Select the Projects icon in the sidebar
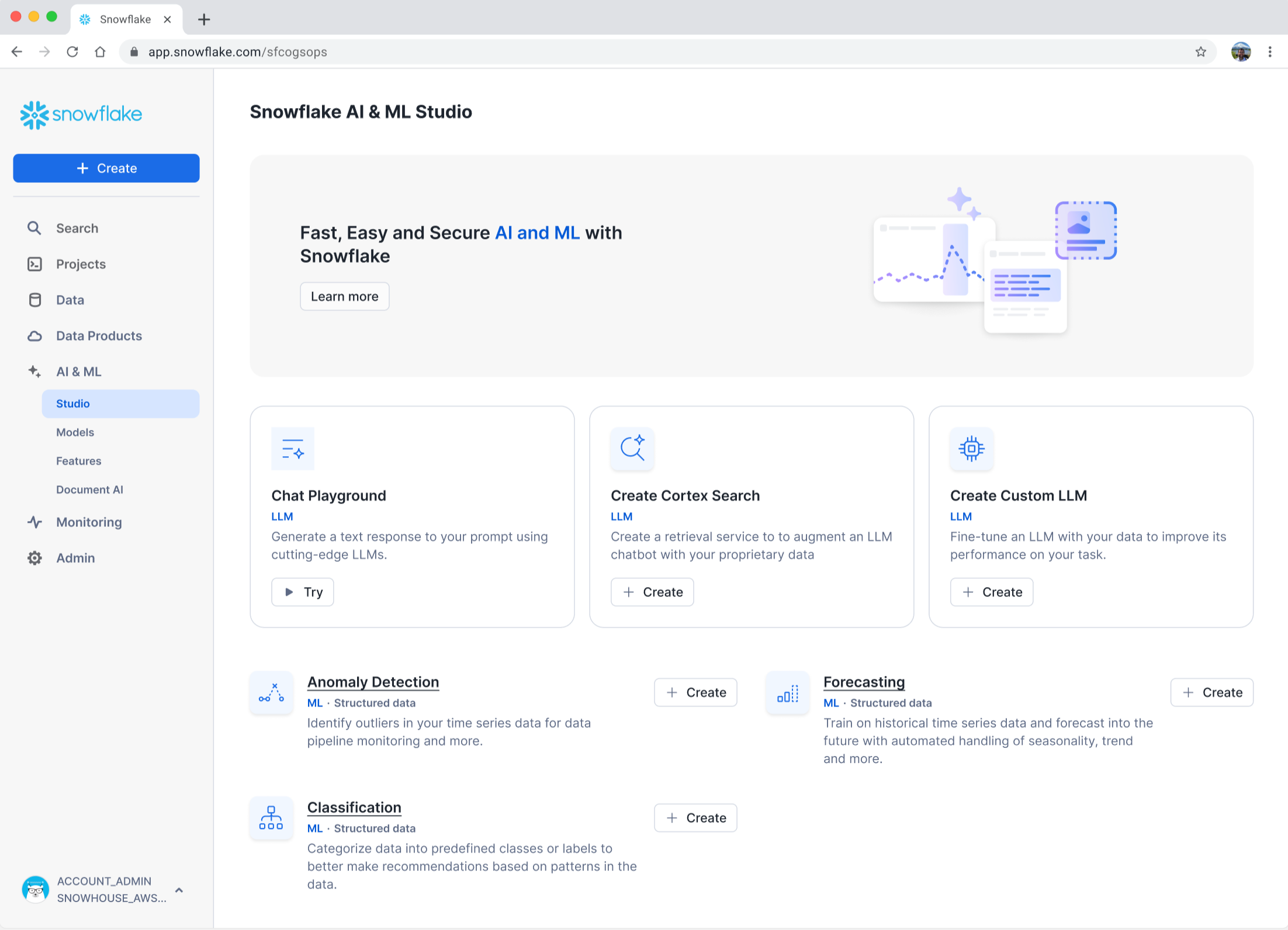Screen dimensions: 1288x930 34,264
